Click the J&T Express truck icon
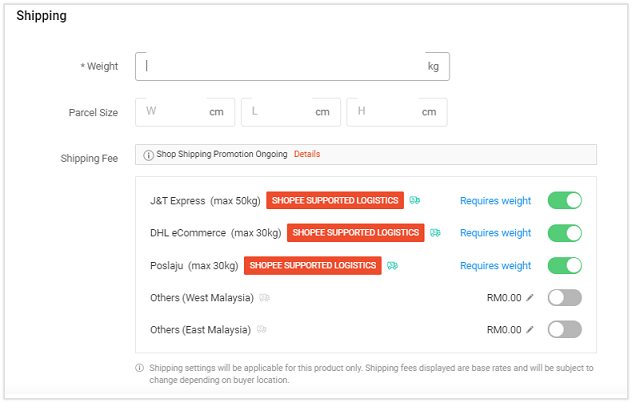This screenshot has height=403, width=632. 415,200
